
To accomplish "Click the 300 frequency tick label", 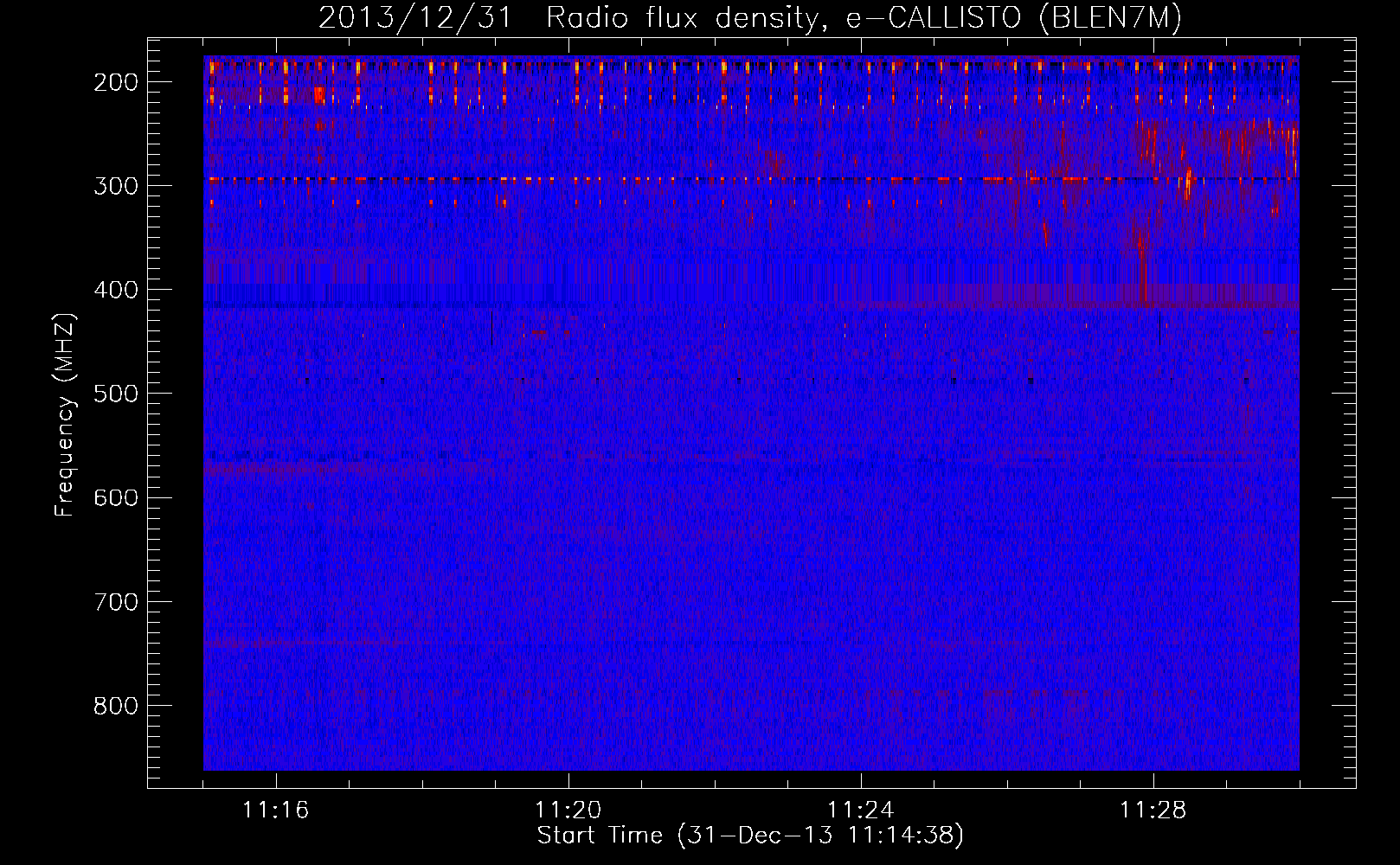I will click(116, 187).
